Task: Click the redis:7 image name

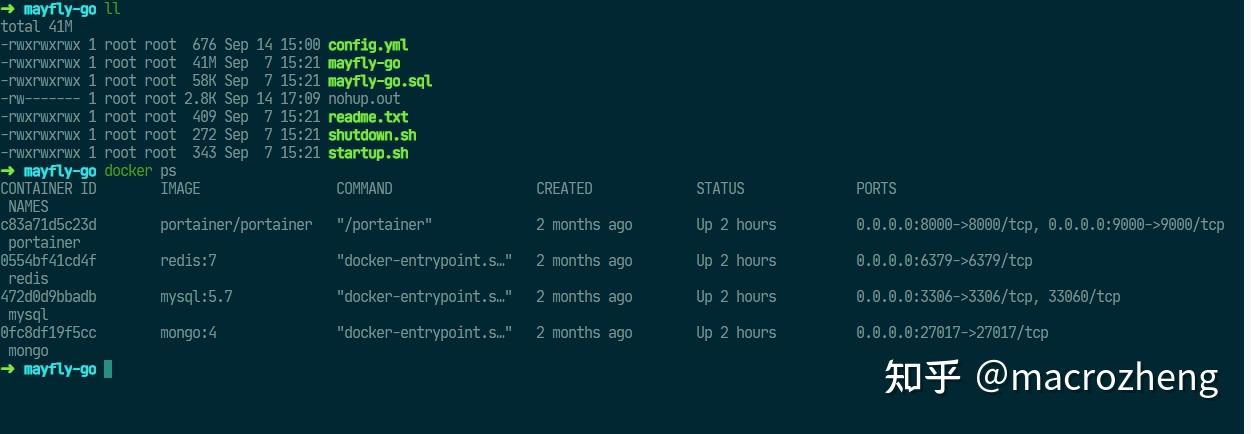Action: pos(188,261)
